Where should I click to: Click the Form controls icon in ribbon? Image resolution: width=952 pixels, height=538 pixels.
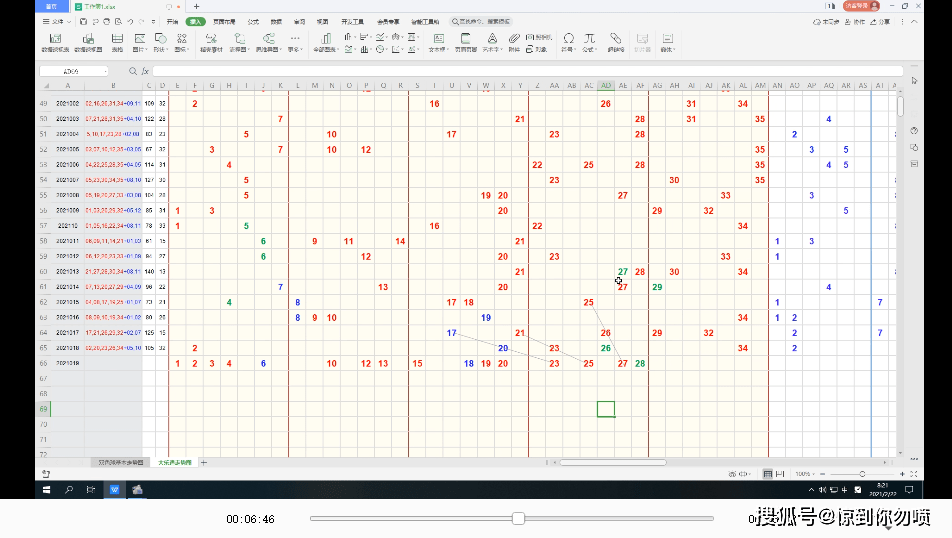(667, 42)
